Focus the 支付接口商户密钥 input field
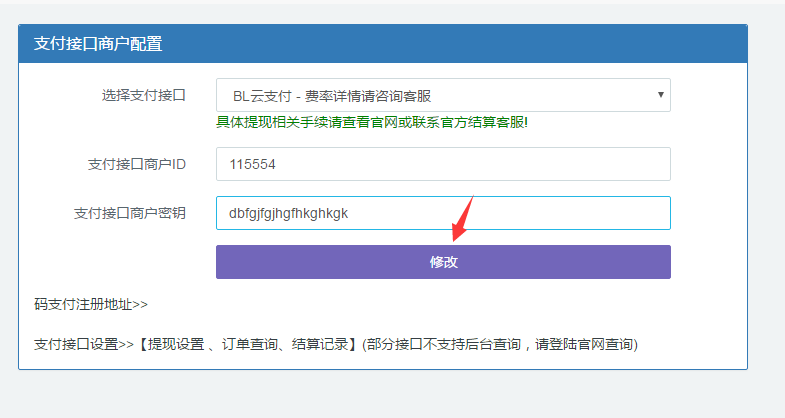 point(443,213)
